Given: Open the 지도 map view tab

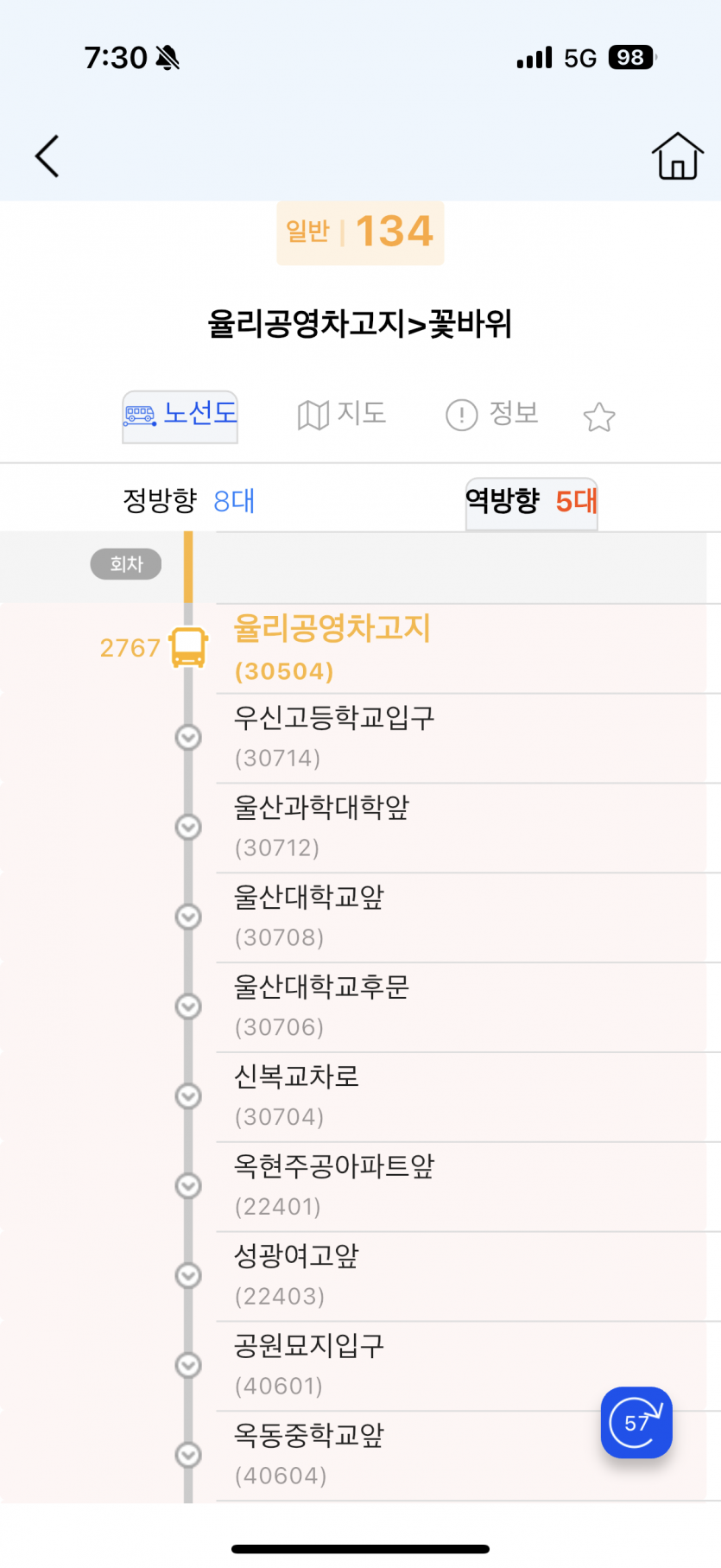Looking at the screenshot, I should 342,415.
